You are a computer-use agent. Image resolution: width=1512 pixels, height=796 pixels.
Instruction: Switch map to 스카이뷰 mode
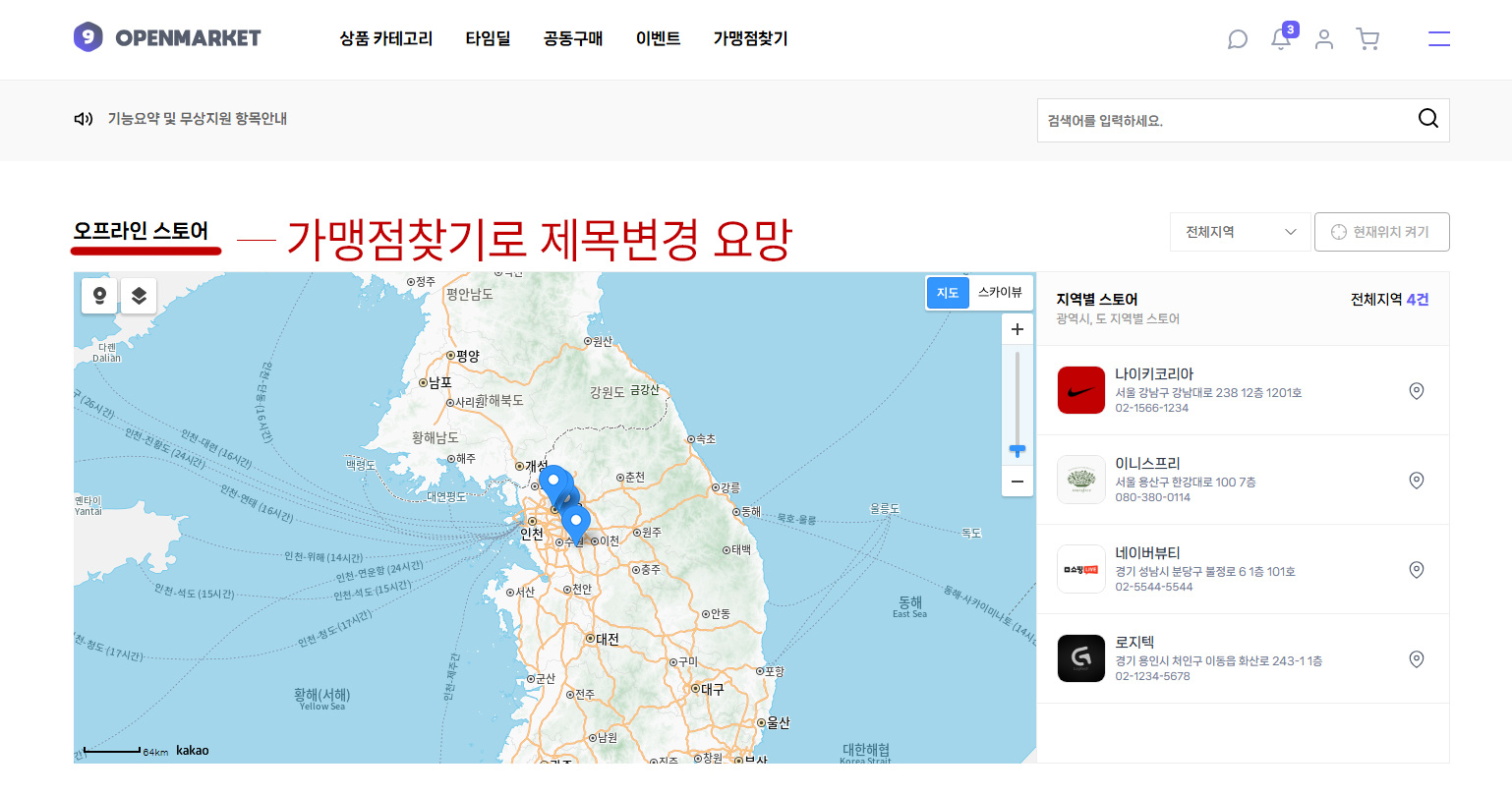[x=1000, y=293]
